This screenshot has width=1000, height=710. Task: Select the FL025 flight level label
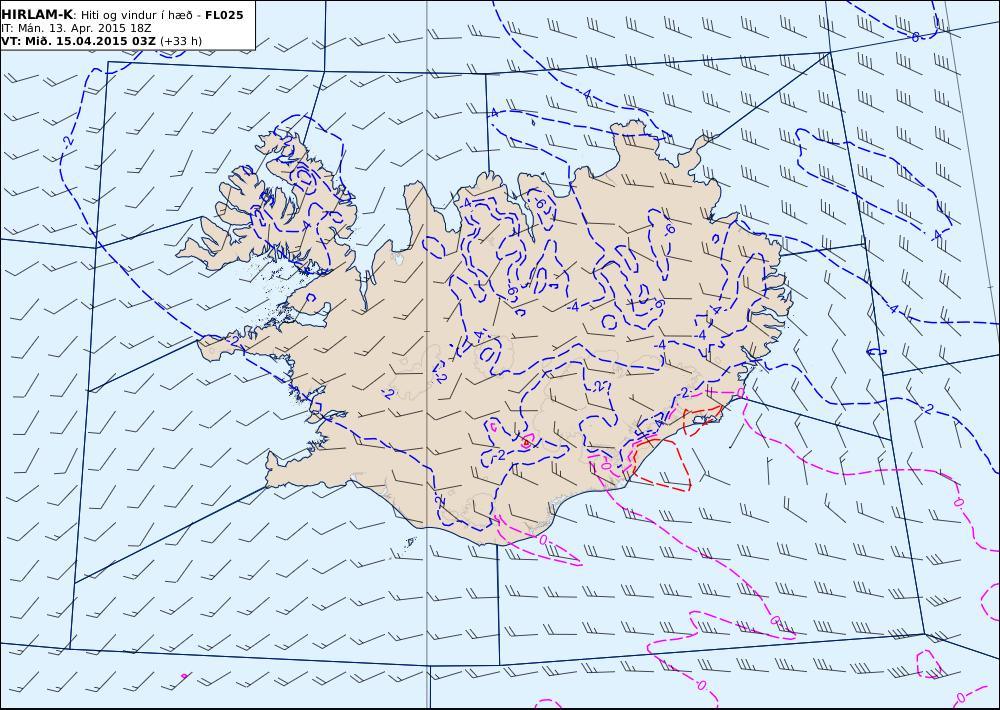(x=224, y=14)
